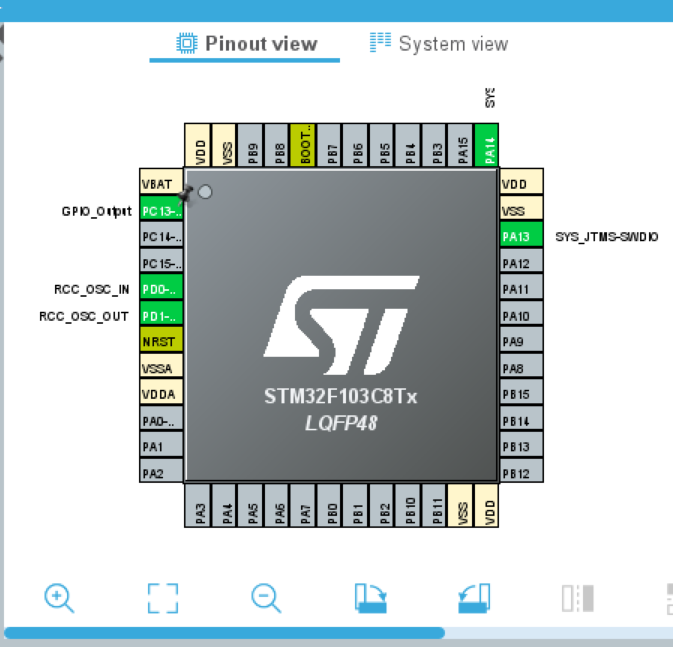Select the PC14 pin
This screenshot has height=647, width=673.
tap(161, 236)
